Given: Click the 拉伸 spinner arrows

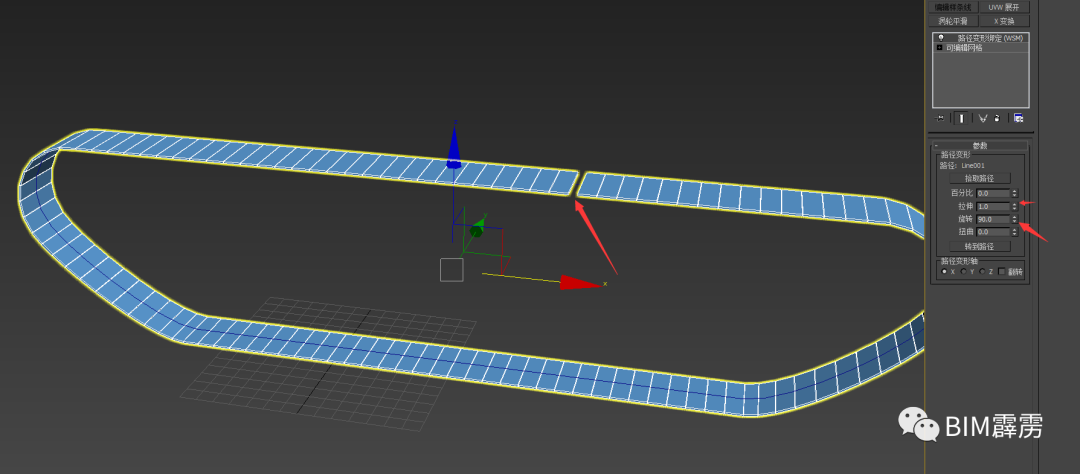Looking at the screenshot, I should click(1015, 207).
